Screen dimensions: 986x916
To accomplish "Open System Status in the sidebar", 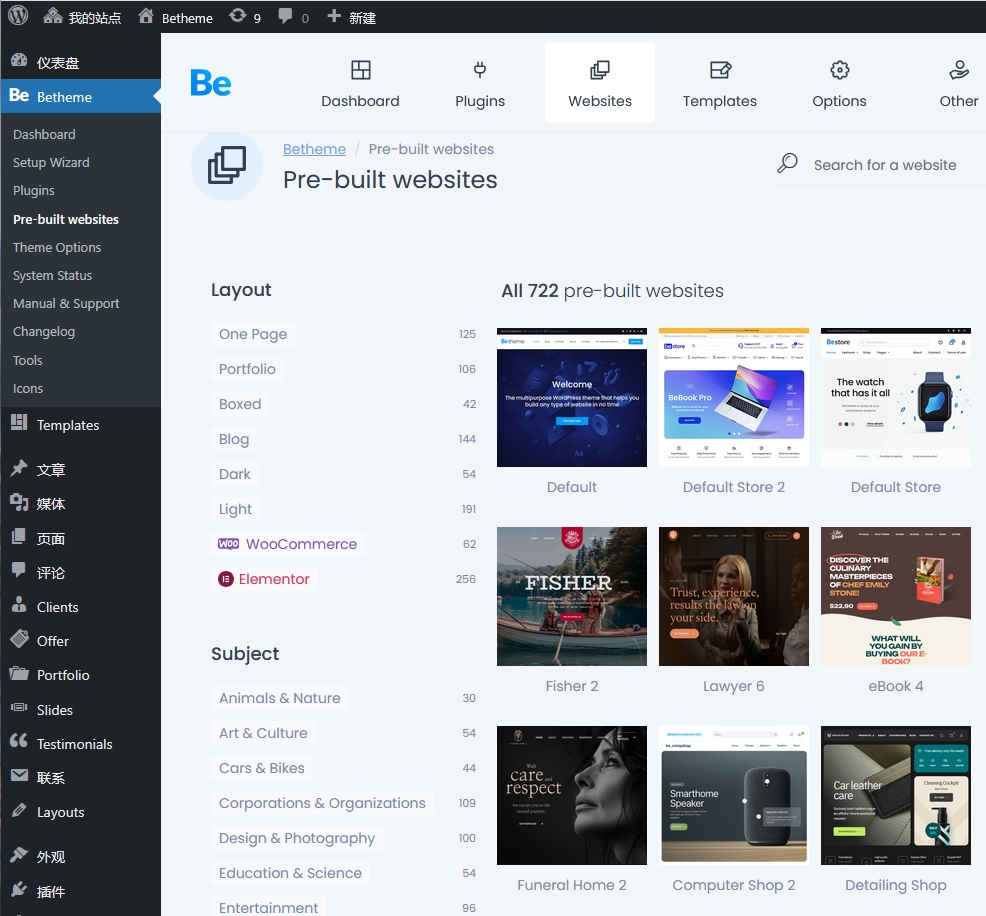I will [53, 275].
